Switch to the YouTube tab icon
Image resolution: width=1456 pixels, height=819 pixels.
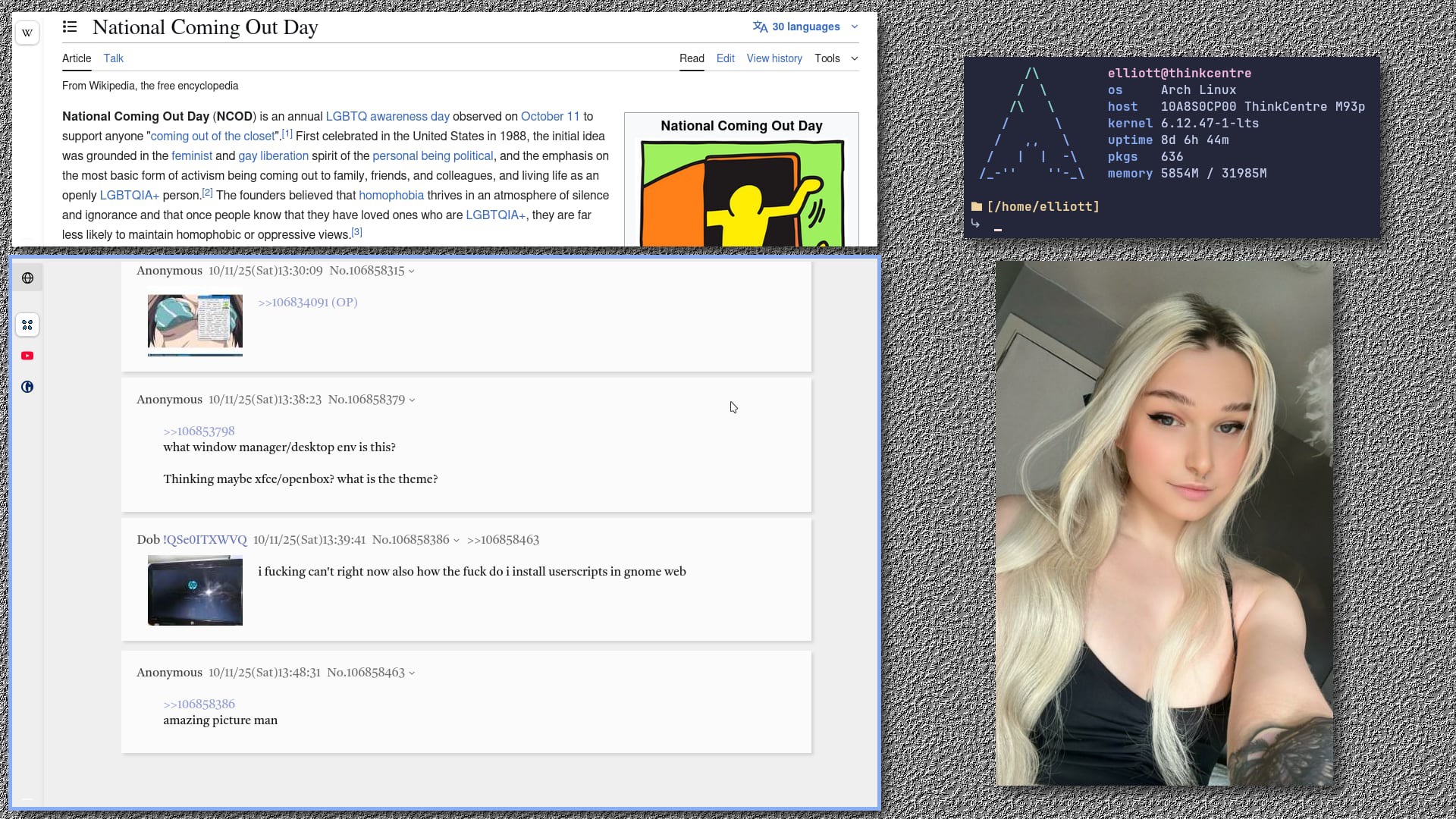pos(27,356)
